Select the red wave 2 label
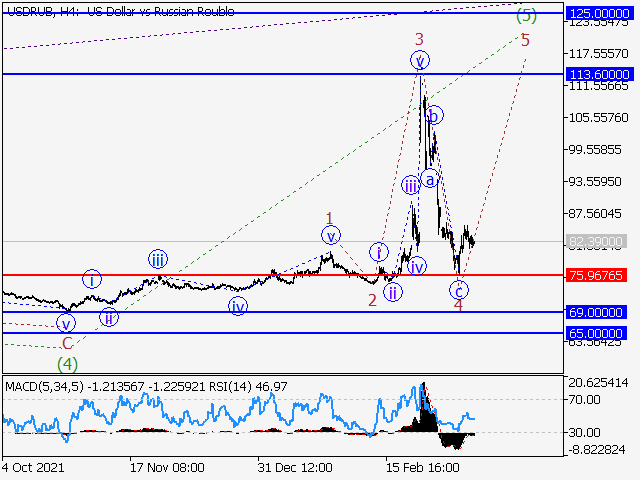 coord(372,300)
